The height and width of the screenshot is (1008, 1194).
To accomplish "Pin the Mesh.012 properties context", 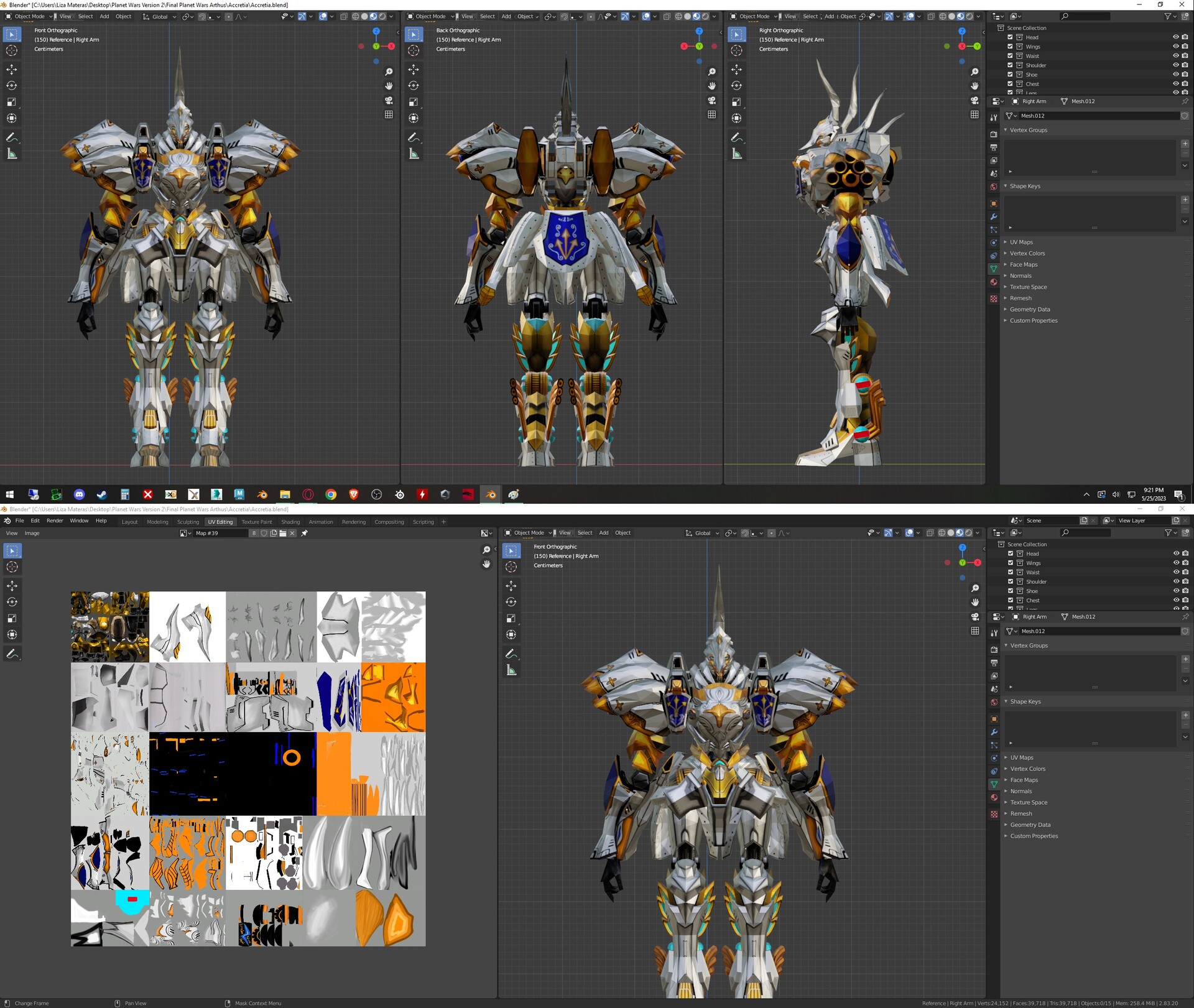I will point(1185,101).
